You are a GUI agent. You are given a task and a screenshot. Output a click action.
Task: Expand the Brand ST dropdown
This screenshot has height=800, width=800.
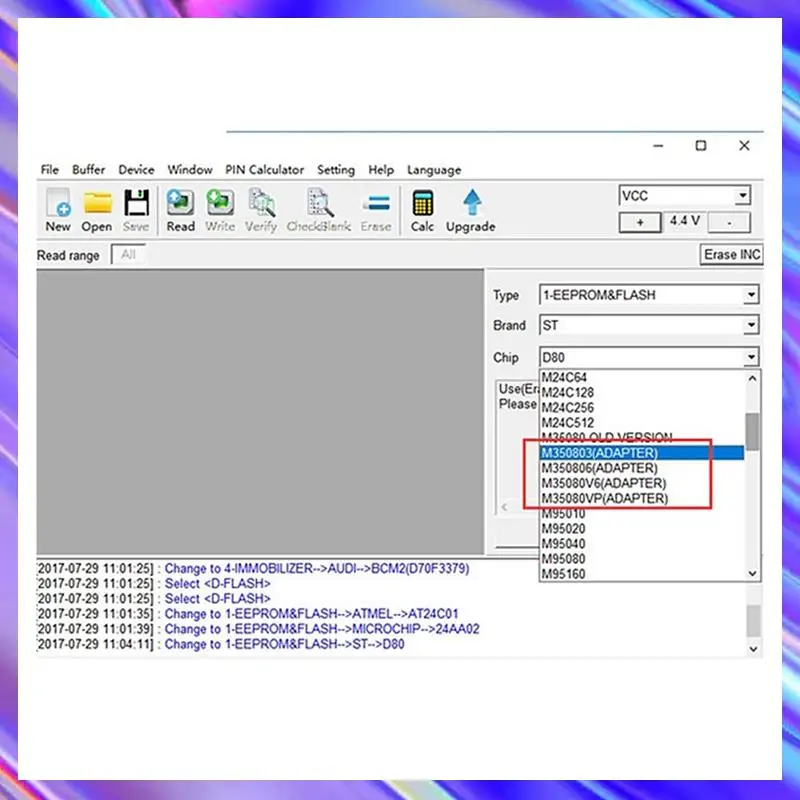click(751, 325)
